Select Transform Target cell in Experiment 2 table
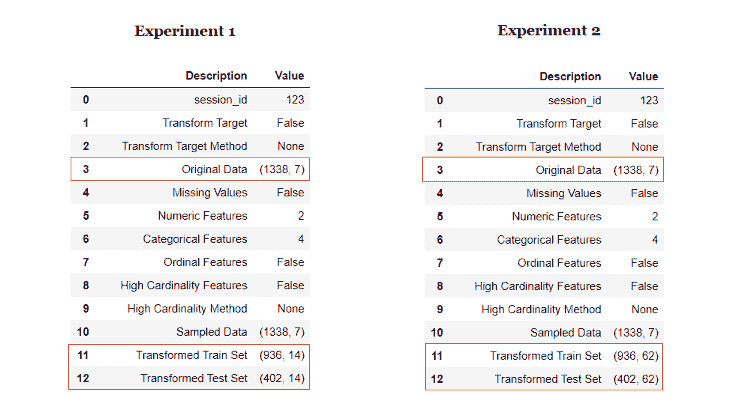Screen dimensions: 750x400 tap(558, 124)
